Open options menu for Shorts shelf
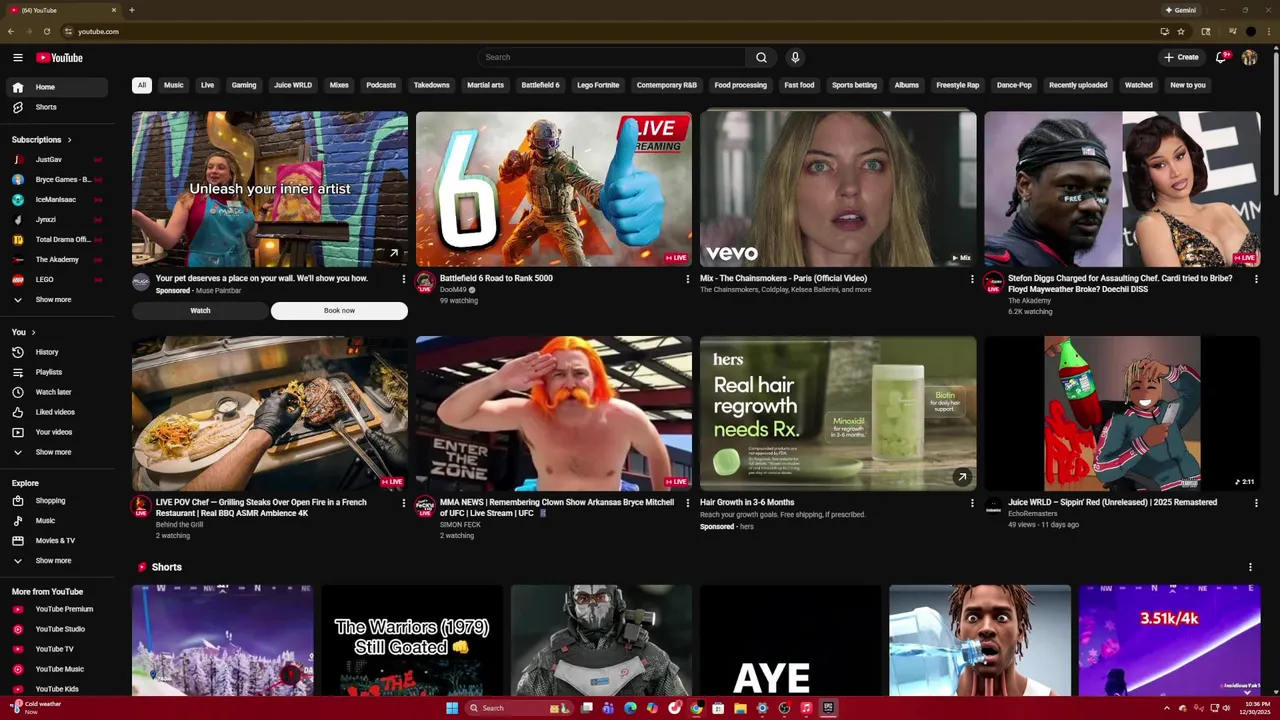 click(1250, 567)
